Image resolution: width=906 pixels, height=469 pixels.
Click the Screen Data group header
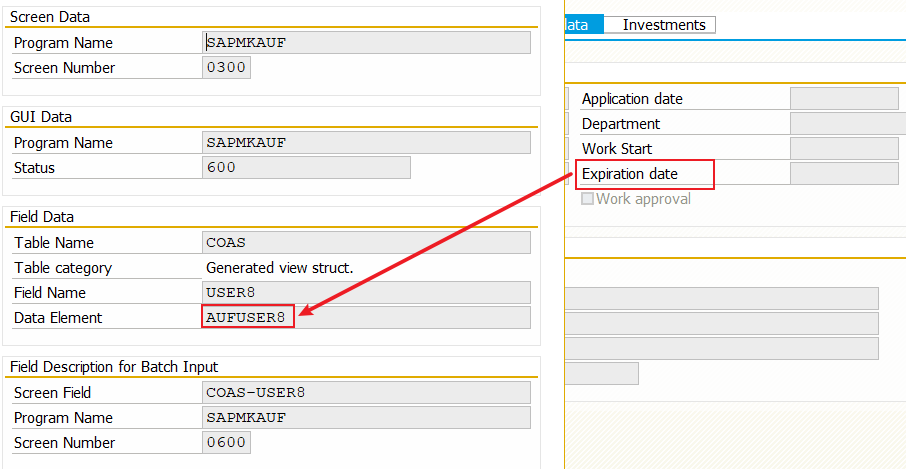pyautogui.click(x=50, y=17)
